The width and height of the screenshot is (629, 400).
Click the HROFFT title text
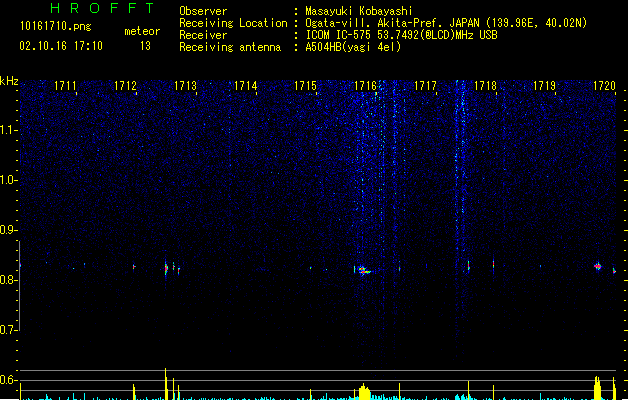102,8
